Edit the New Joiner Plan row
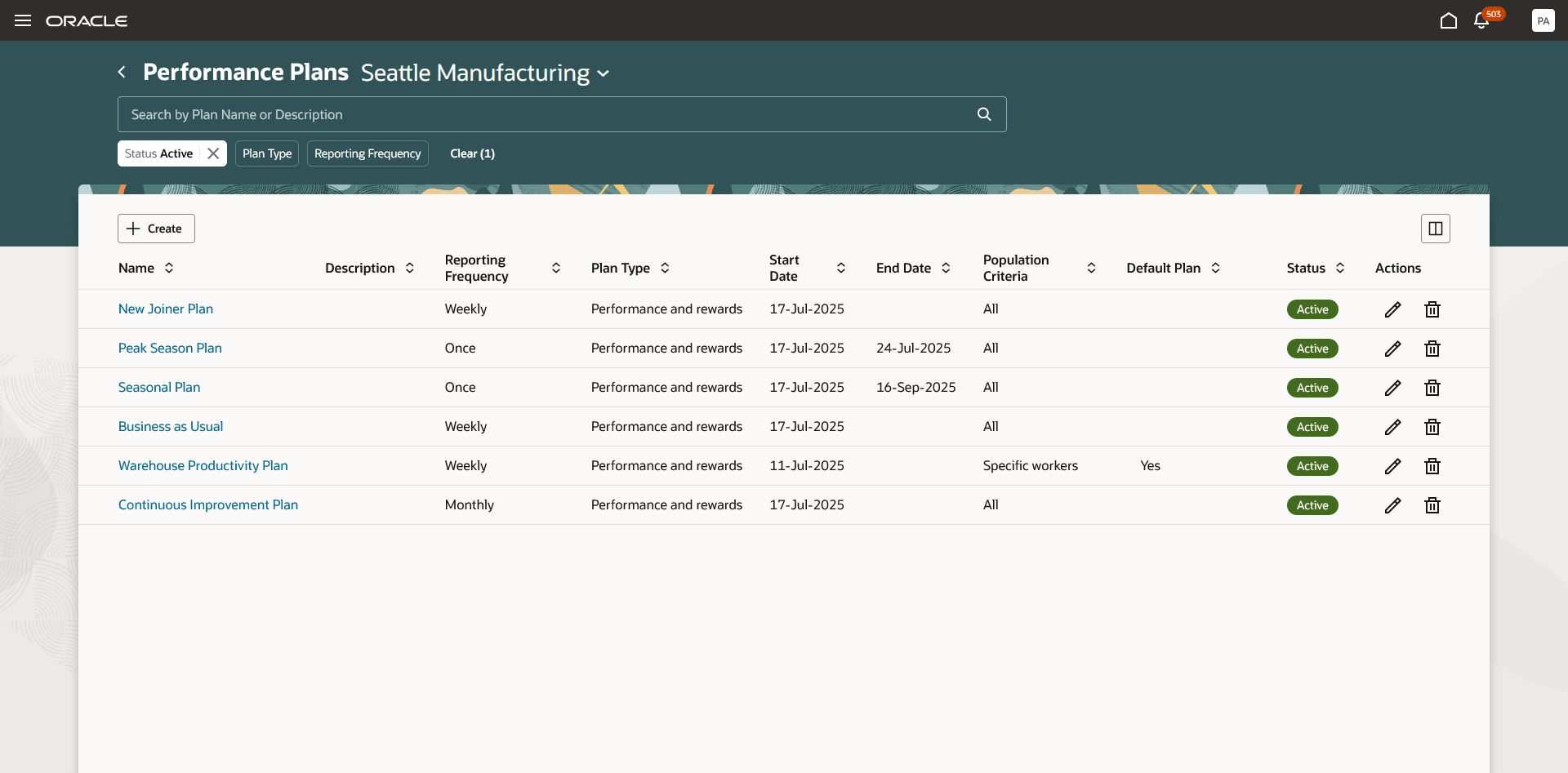The height and width of the screenshot is (773, 1568). [x=1392, y=309]
